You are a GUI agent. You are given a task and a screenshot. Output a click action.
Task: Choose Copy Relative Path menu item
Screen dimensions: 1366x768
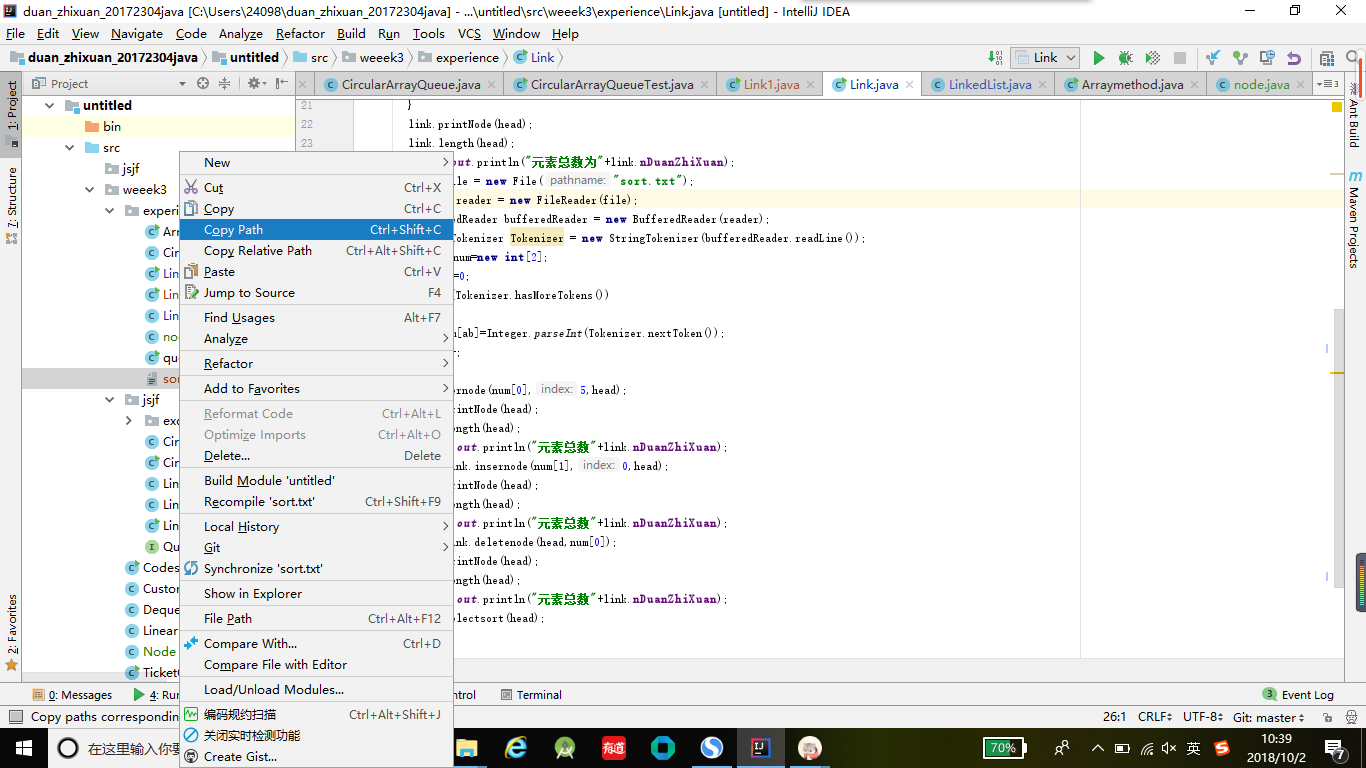point(316,251)
